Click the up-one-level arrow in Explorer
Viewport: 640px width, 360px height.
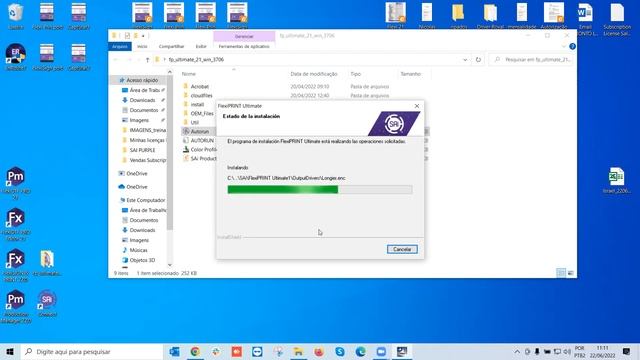(147, 60)
